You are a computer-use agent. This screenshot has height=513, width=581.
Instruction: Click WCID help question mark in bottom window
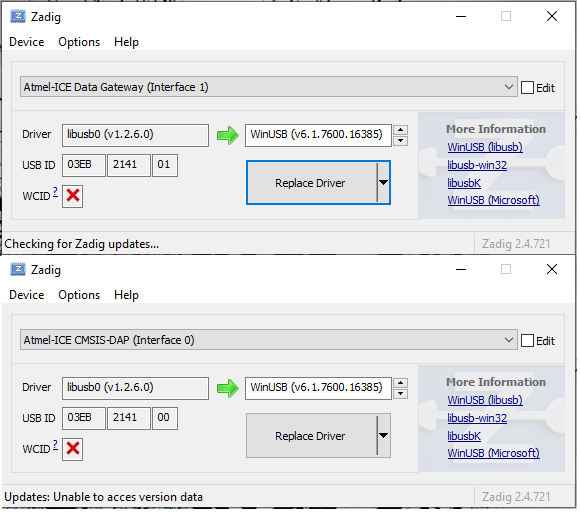(55, 445)
